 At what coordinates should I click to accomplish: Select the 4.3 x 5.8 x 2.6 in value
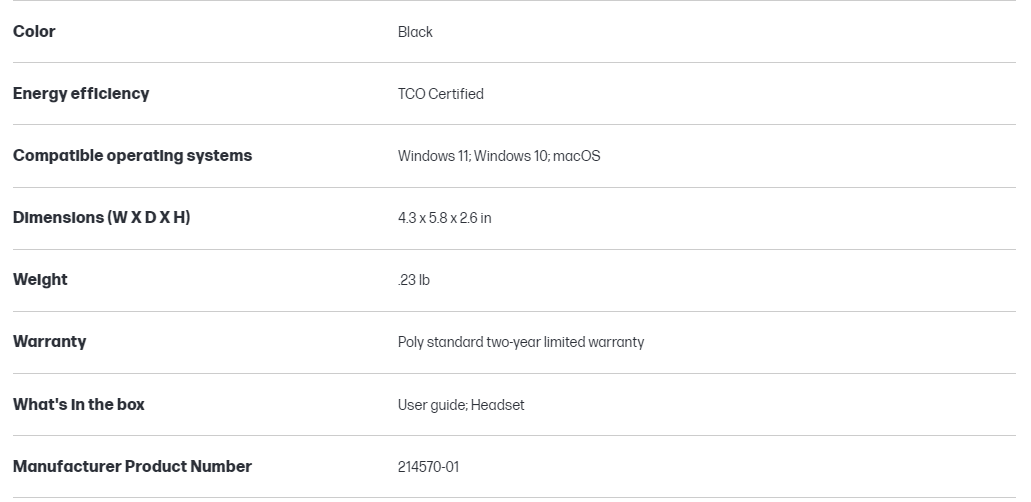(x=444, y=218)
